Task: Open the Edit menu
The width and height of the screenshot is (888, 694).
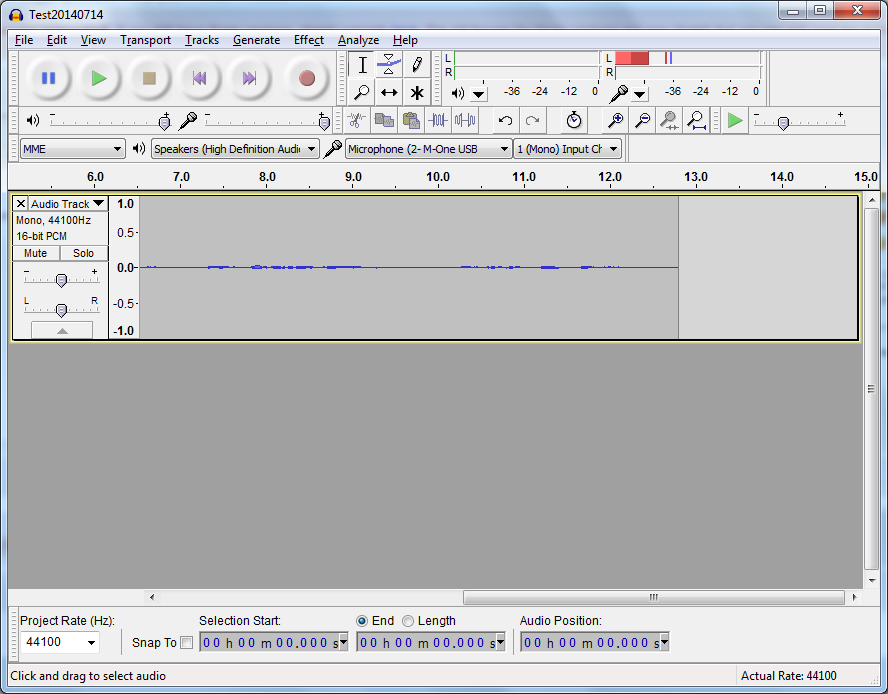Action: tap(57, 40)
